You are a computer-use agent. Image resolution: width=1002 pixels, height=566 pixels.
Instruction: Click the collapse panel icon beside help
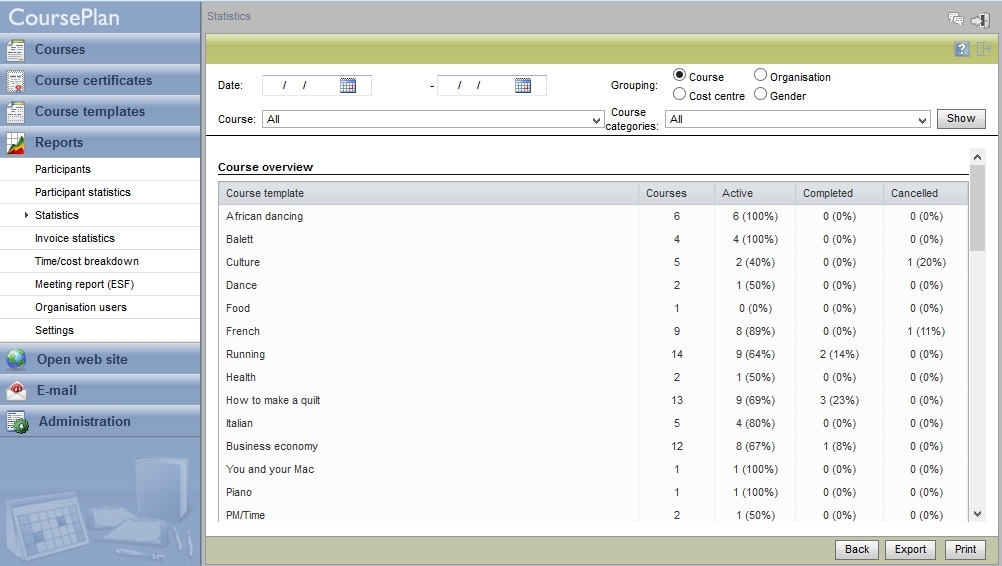click(983, 49)
